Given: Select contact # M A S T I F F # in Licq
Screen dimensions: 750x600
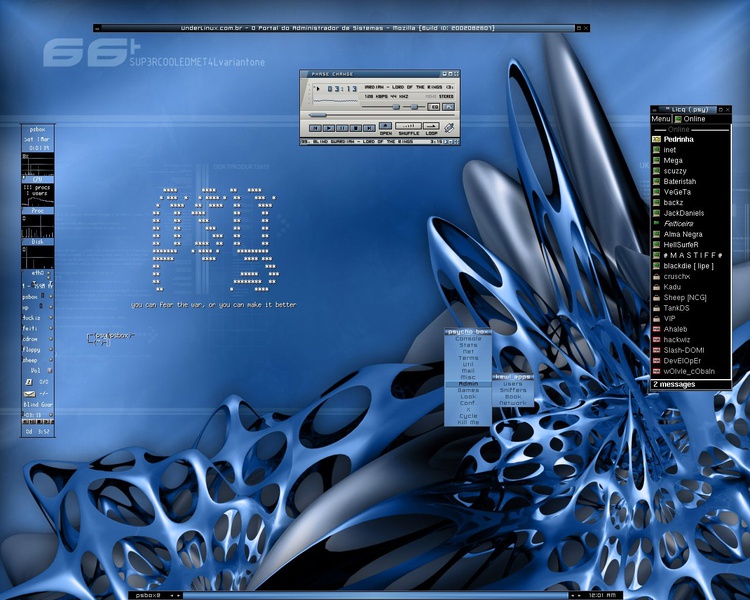Looking at the screenshot, I should tap(691, 255).
